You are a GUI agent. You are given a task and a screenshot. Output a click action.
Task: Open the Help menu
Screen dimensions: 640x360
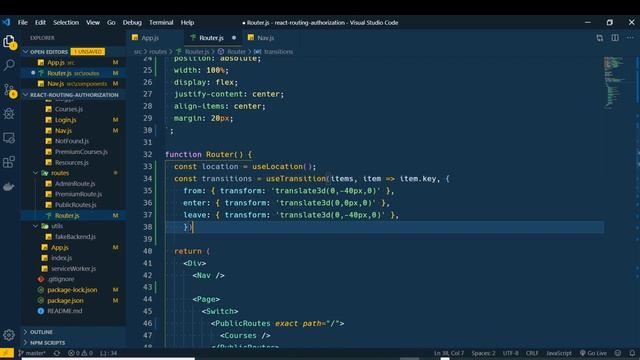pos(187,22)
